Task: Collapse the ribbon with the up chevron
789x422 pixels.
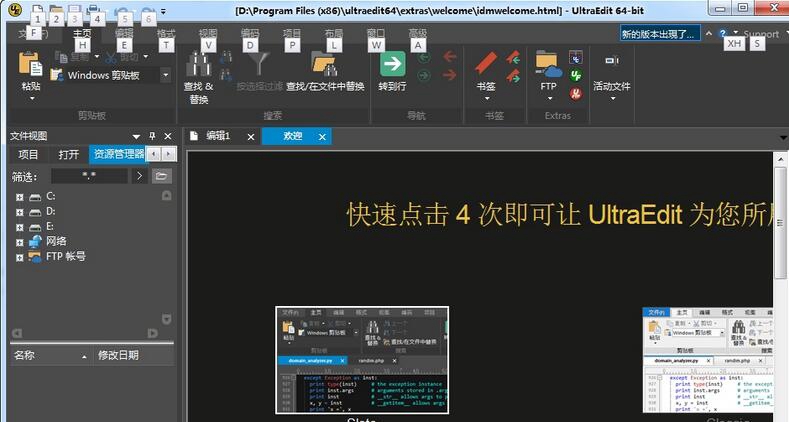Action: (x=708, y=34)
